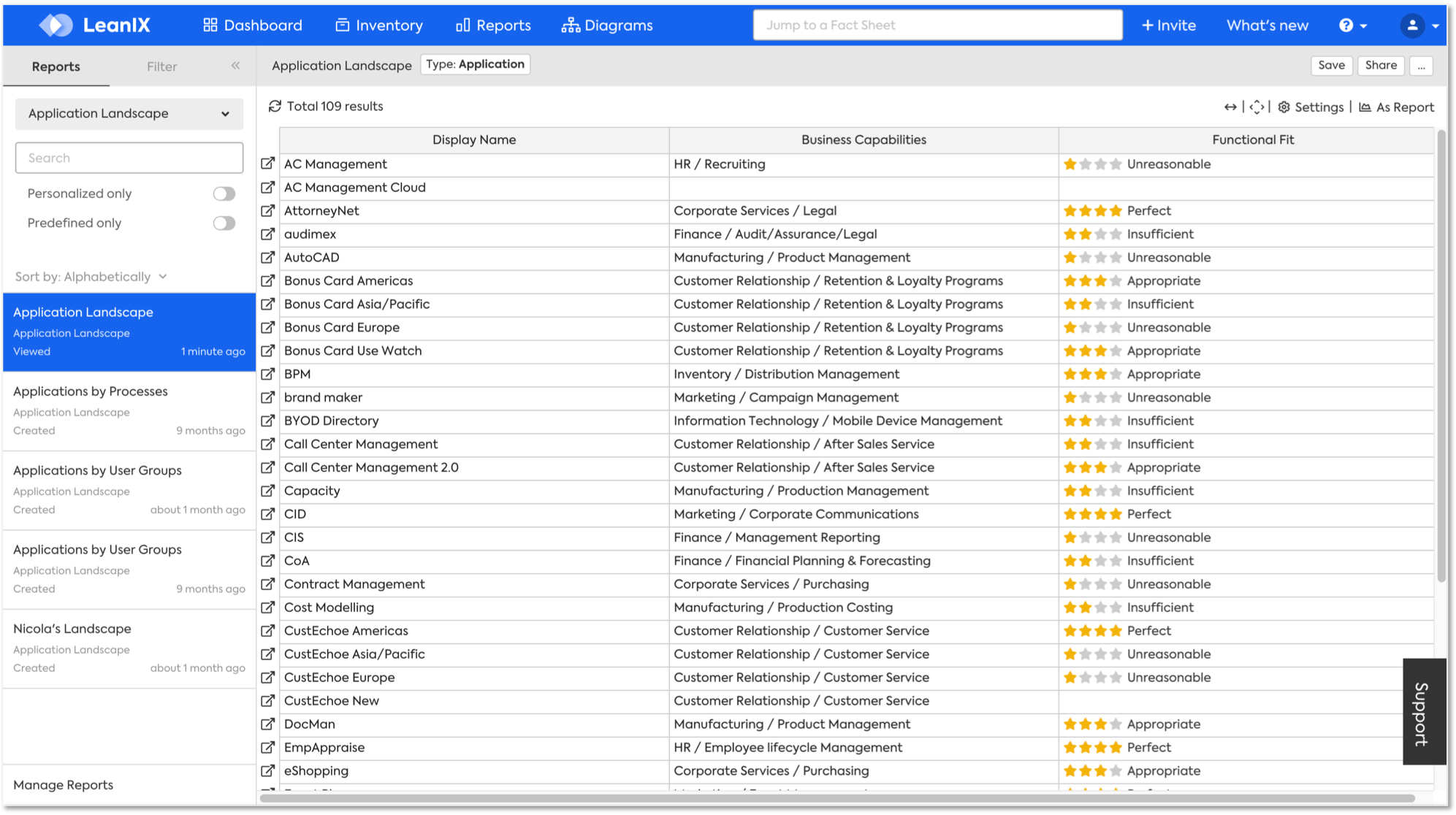
Task: Click the refresh results icon
Action: (275, 107)
